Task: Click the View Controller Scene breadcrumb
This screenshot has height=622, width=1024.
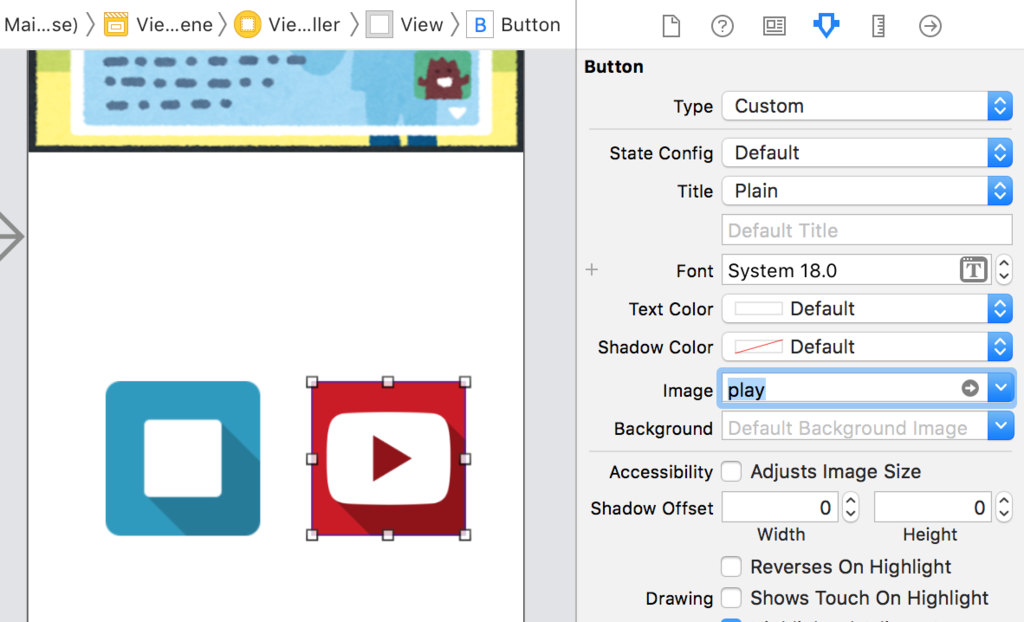Action: pyautogui.click(x=159, y=25)
